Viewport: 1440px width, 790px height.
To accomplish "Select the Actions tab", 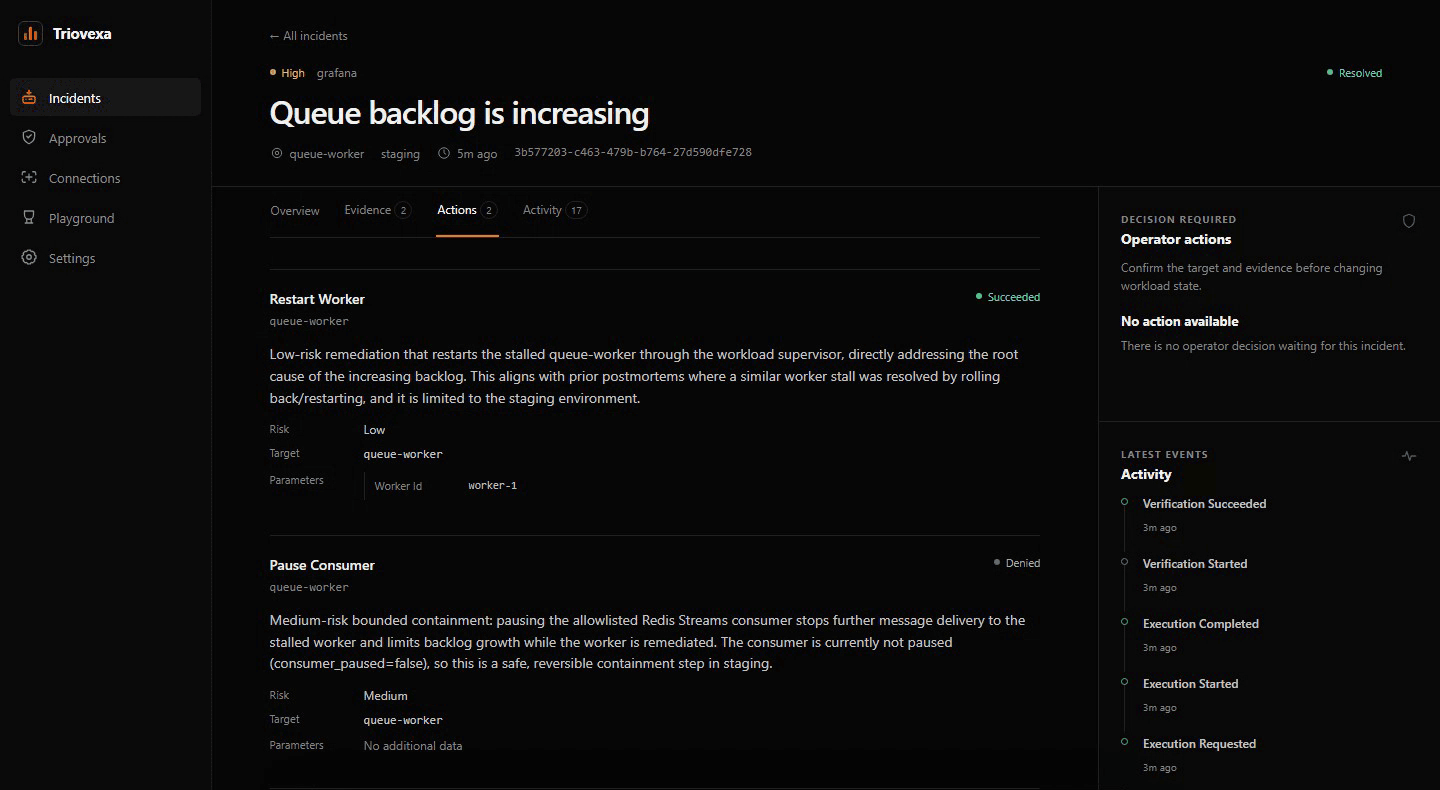I will (467, 210).
